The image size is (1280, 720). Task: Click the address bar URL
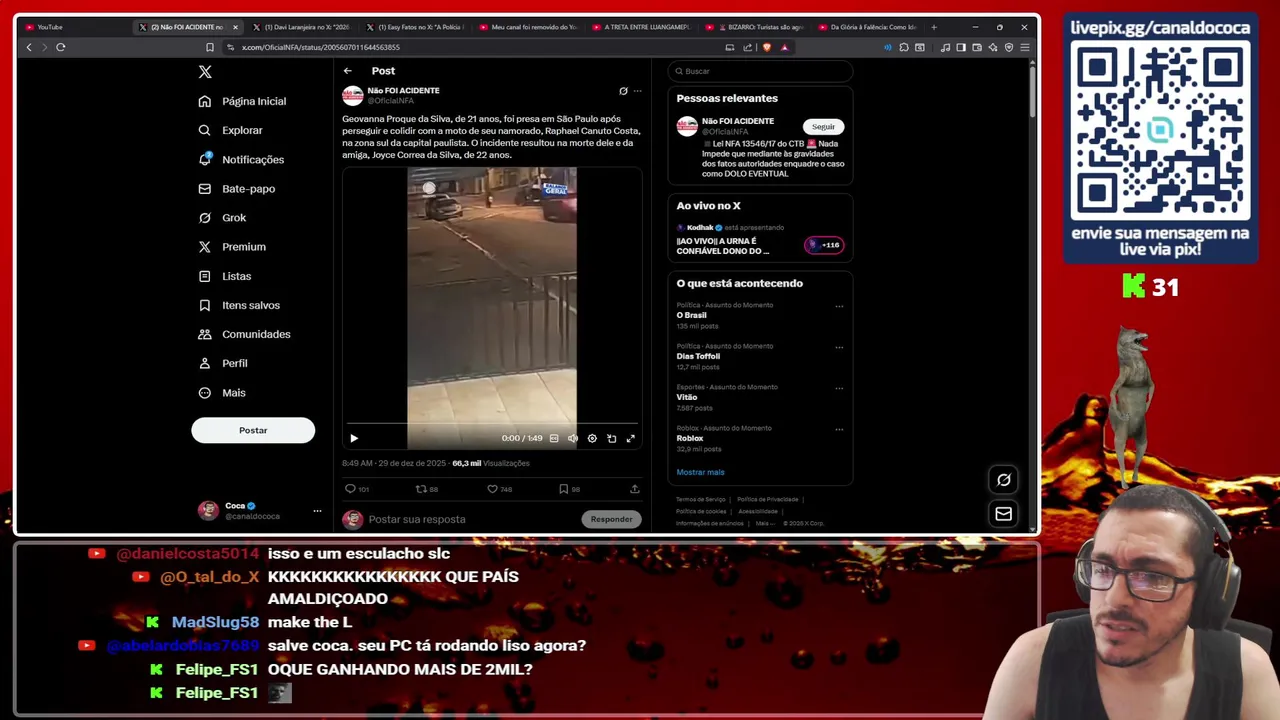point(320,47)
